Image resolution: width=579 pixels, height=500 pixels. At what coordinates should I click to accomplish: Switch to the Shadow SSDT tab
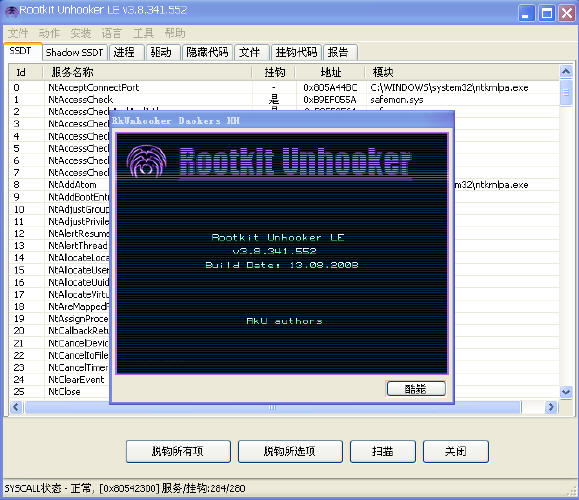(x=74, y=52)
